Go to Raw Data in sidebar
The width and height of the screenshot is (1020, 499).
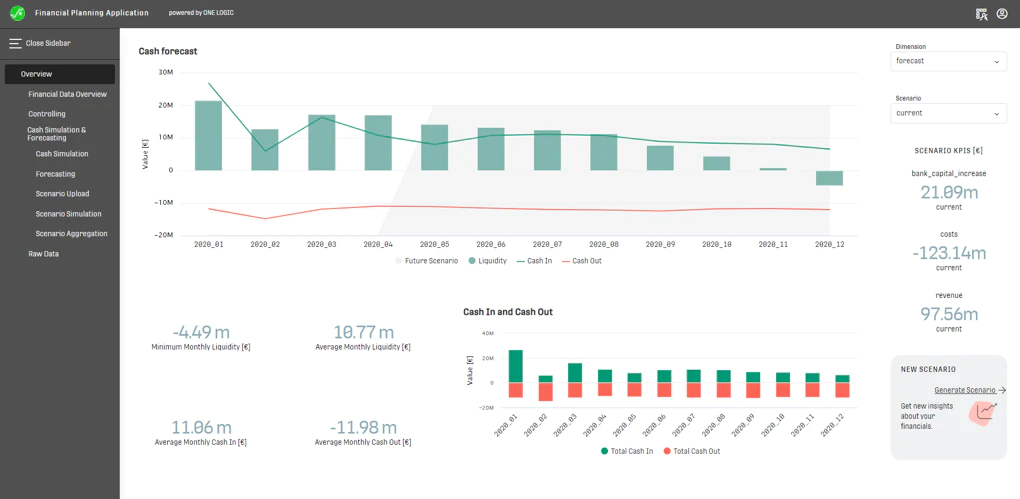pos(44,254)
